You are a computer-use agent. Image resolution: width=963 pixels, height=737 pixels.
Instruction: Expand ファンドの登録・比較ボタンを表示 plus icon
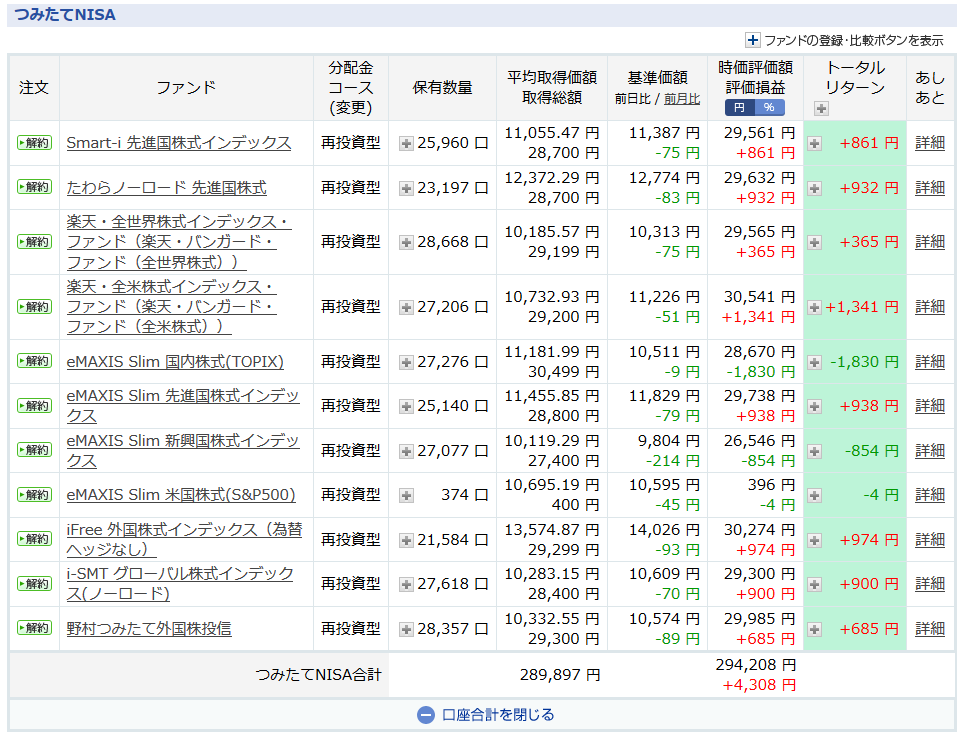click(x=752, y=41)
